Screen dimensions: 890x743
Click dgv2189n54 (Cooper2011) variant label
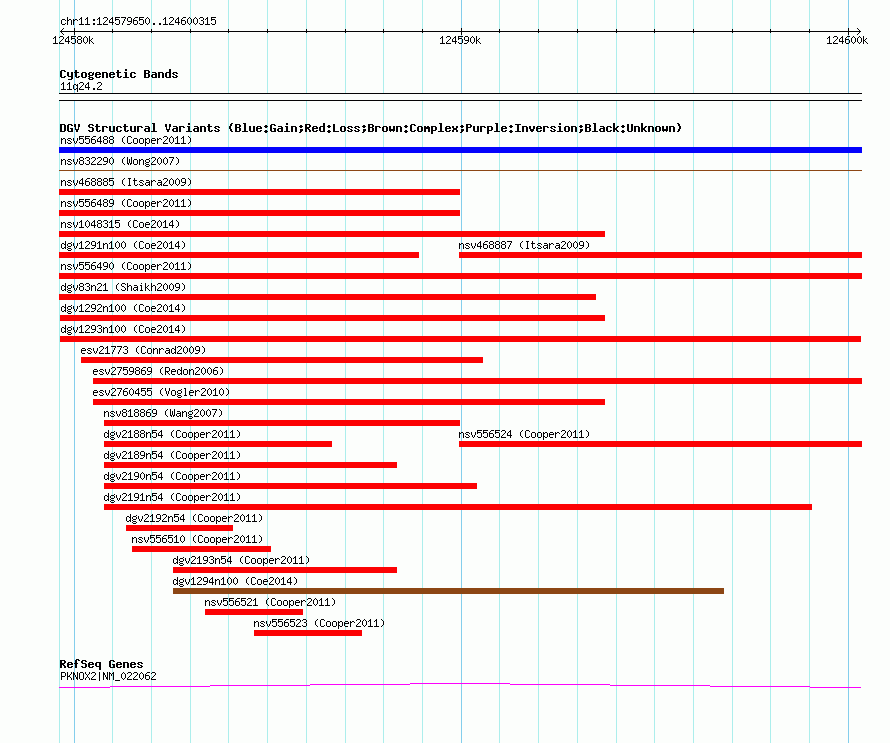click(x=172, y=455)
